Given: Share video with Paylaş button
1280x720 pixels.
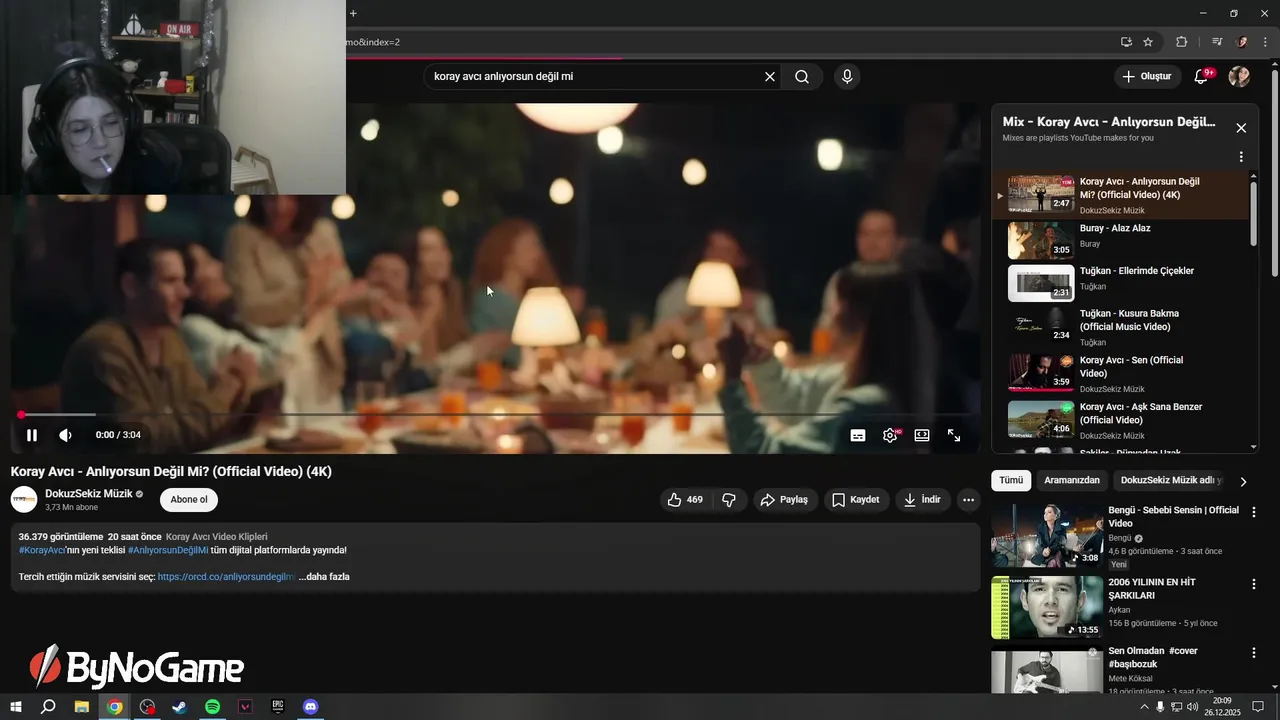Looking at the screenshot, I should pos(784,500).
